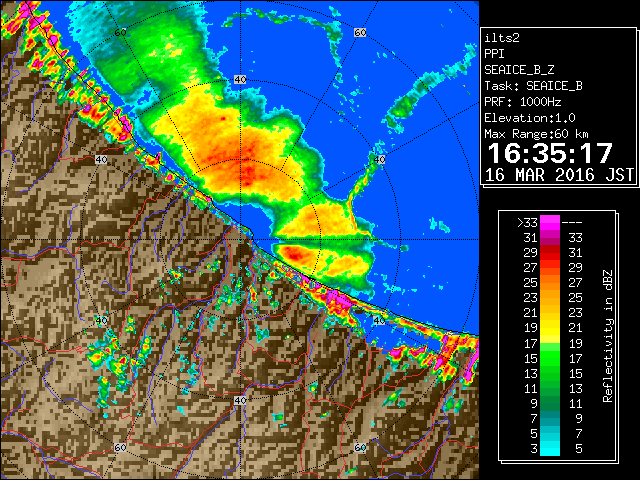Pick the orange 25–27 dBZ legend swatch
640x480 pixels.
(550, 282)
